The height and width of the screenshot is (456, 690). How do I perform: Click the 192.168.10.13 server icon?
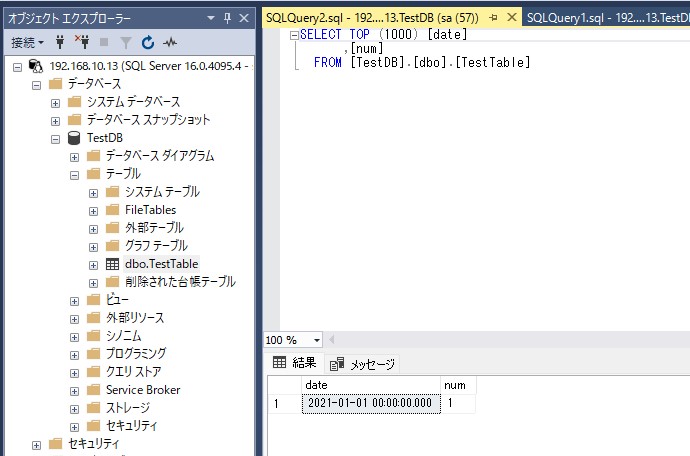point(36,66)
